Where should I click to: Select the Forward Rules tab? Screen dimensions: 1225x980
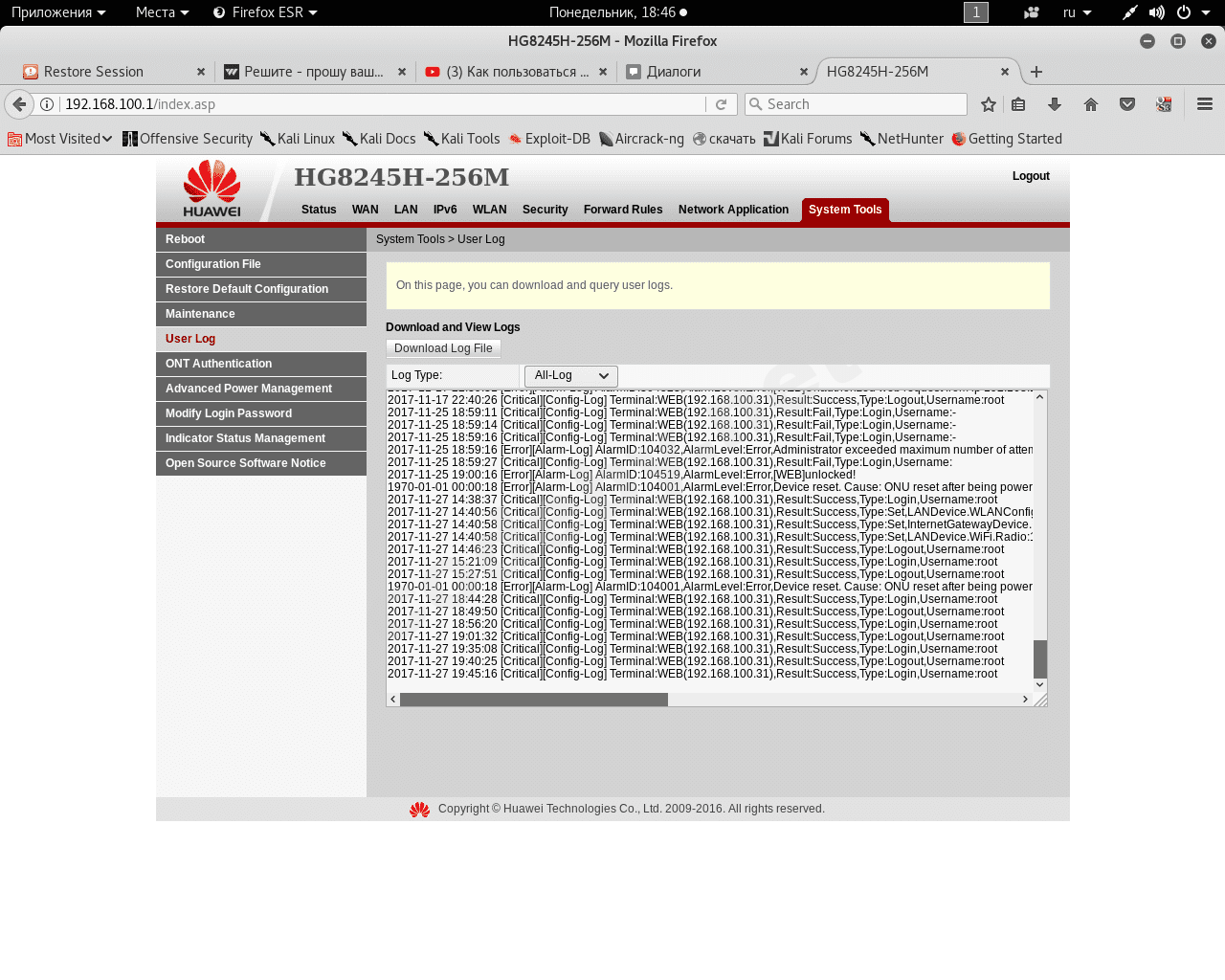pyautogui.click(x=623, y=210)
